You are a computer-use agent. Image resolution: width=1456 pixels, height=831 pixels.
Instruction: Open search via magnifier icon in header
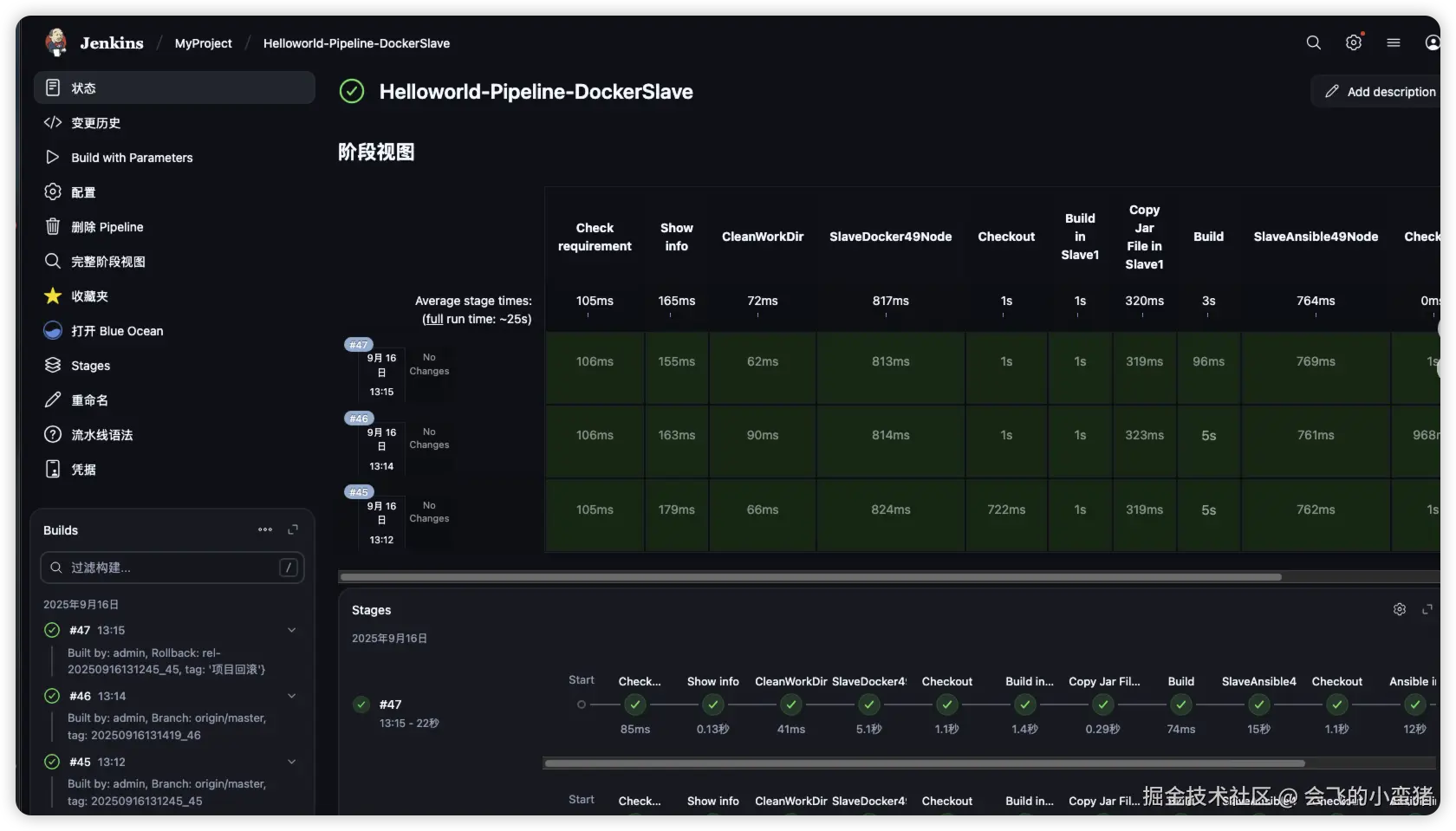pyautogui.click(x=1314, y=42)
